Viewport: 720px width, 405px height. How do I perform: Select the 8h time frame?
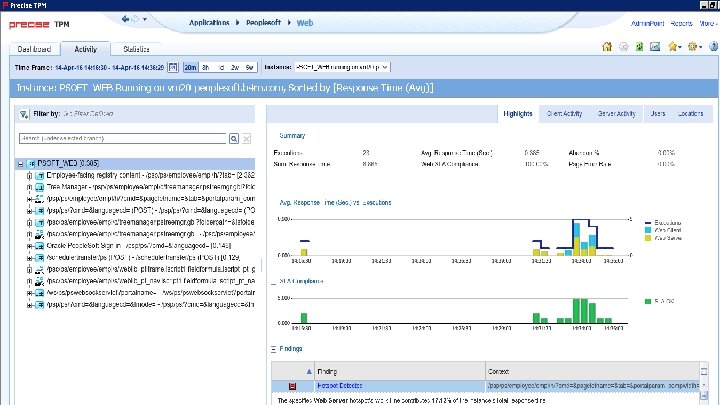pyautogui.click(x=206, y=67)
